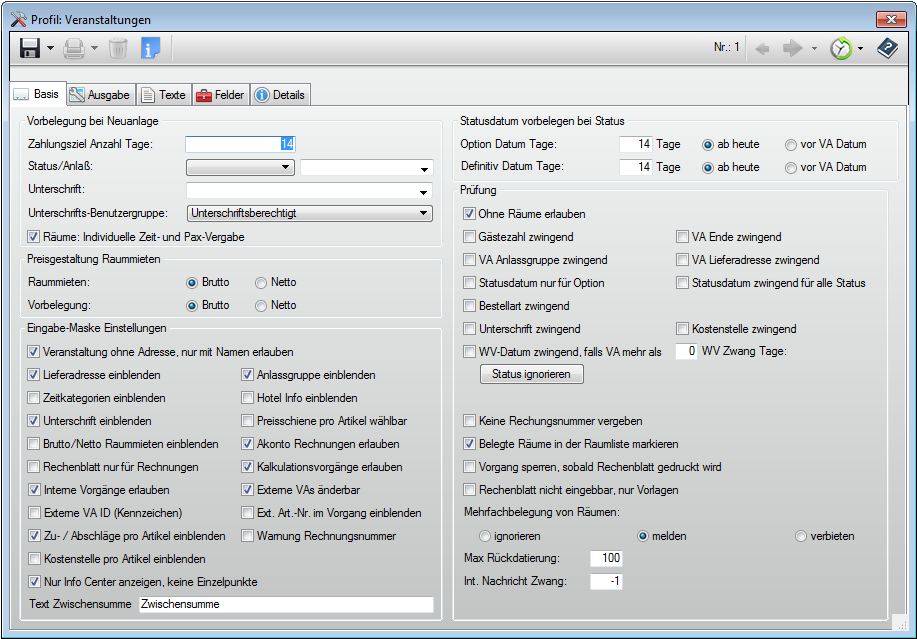Toggle Hotel Info einblenden checkbox
The height and width of the screenshot is (639, 917).
tap(249, 398)
